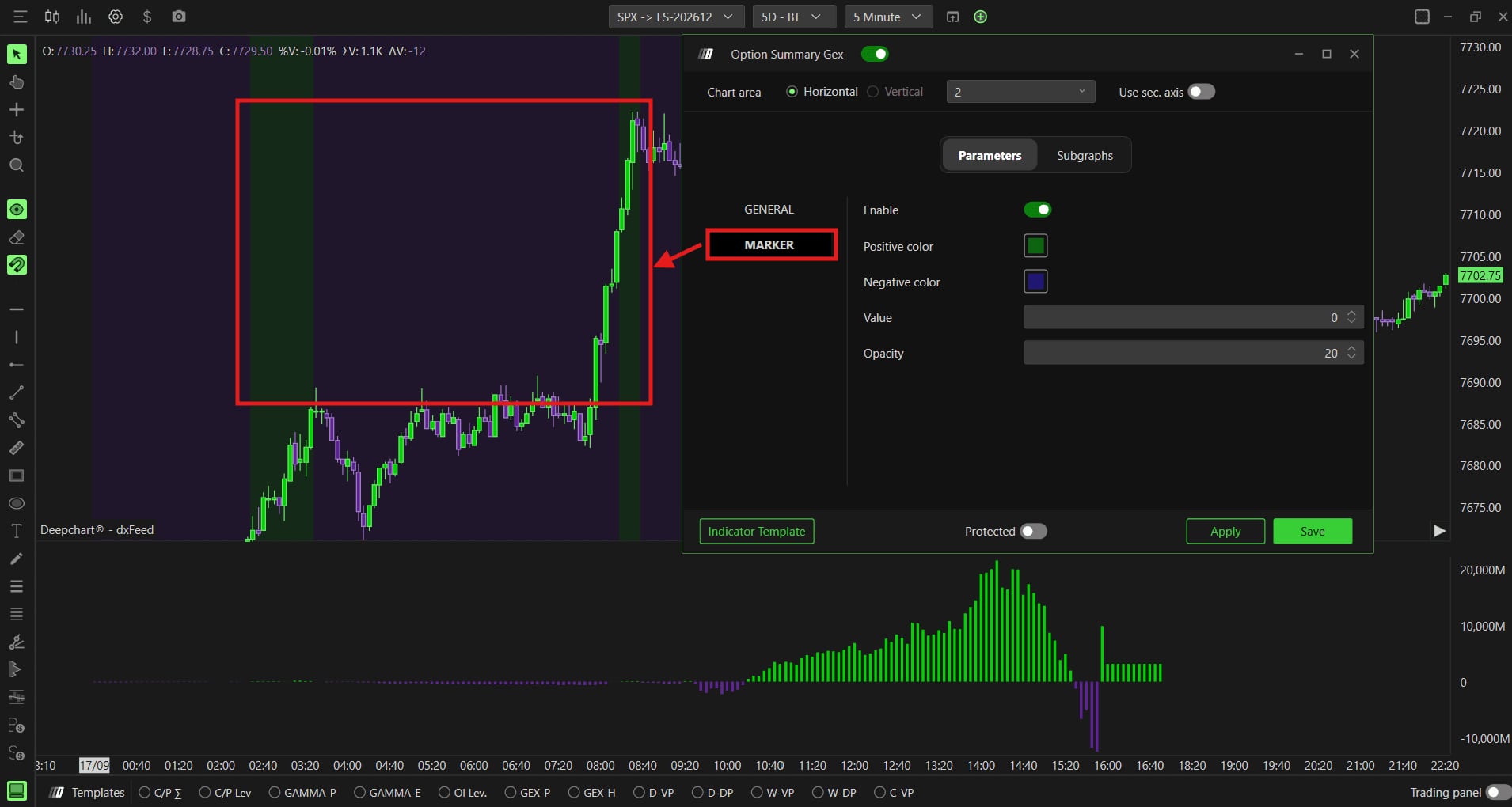Toggle the Option Summary Gex switch
Image resolution: width=1512 pixels, height=807 pixels.
875,54
